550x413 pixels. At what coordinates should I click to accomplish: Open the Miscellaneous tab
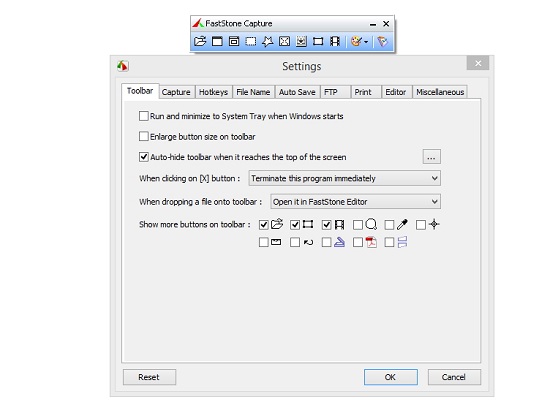[x=440, y=92]
